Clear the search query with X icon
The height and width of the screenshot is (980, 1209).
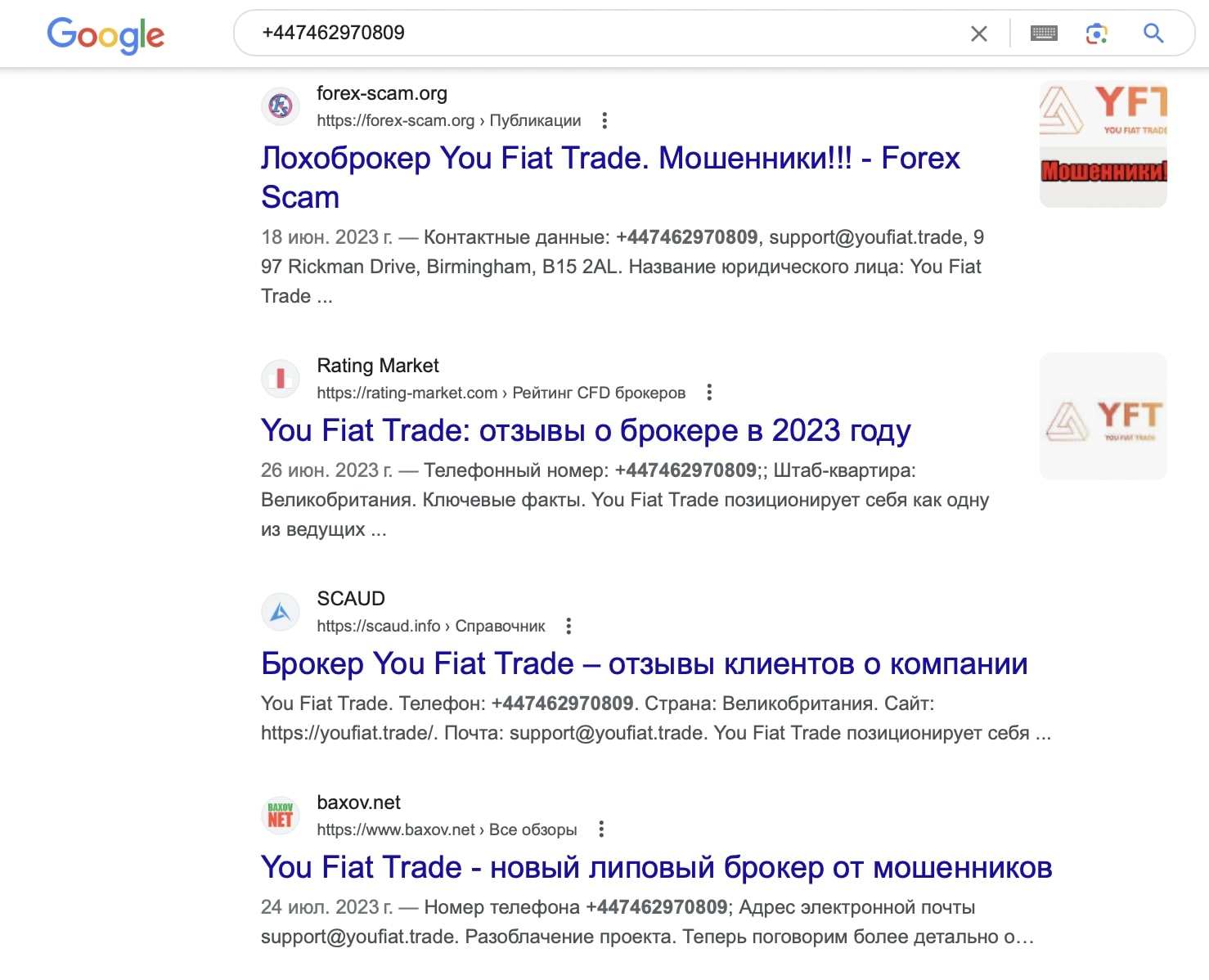pos(978,34)
